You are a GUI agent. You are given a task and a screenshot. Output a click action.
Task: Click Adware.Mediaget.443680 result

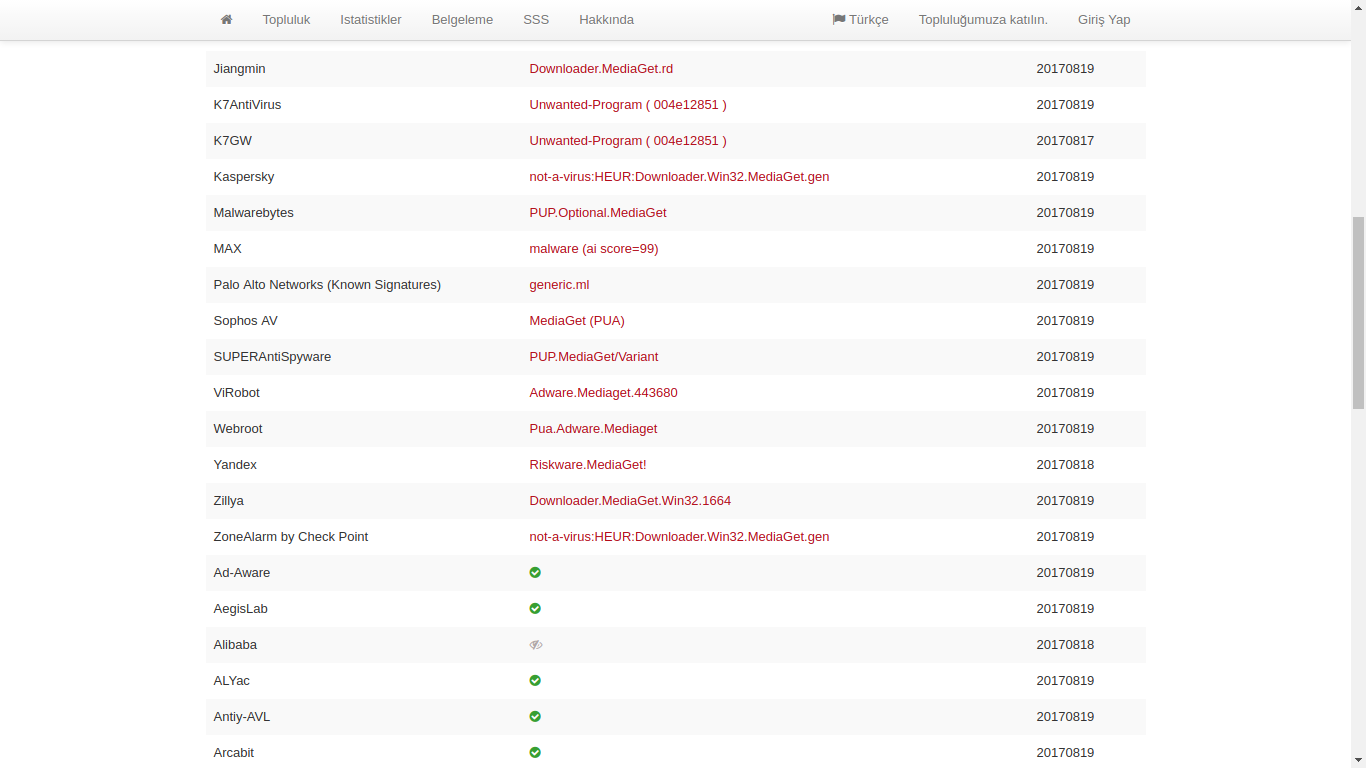(x=603, y=393)
